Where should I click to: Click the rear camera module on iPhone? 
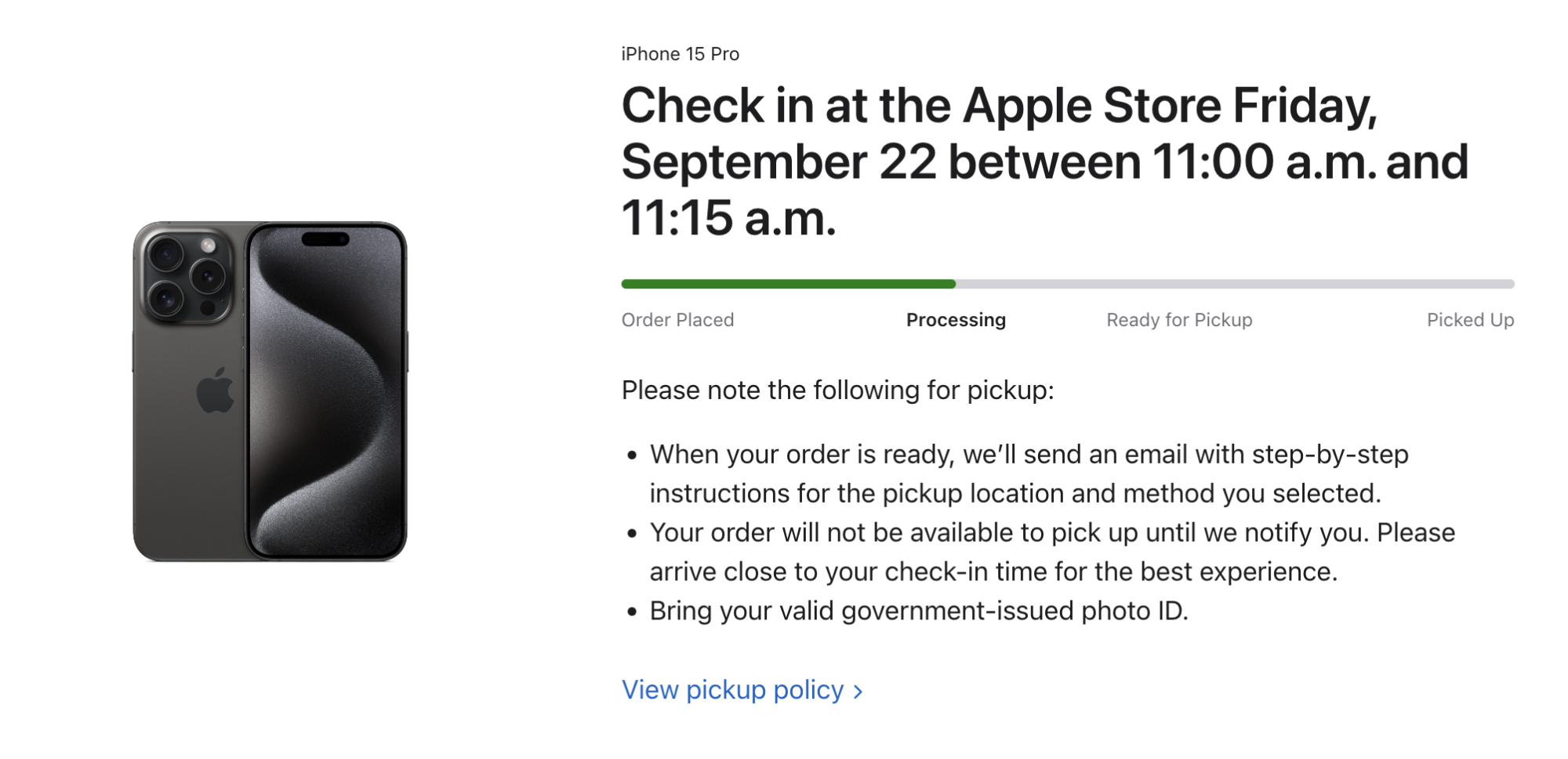(187, 274)
